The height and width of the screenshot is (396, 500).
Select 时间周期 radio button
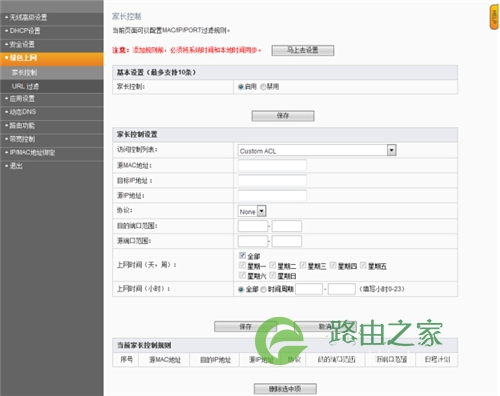click(x=263, y=289)
